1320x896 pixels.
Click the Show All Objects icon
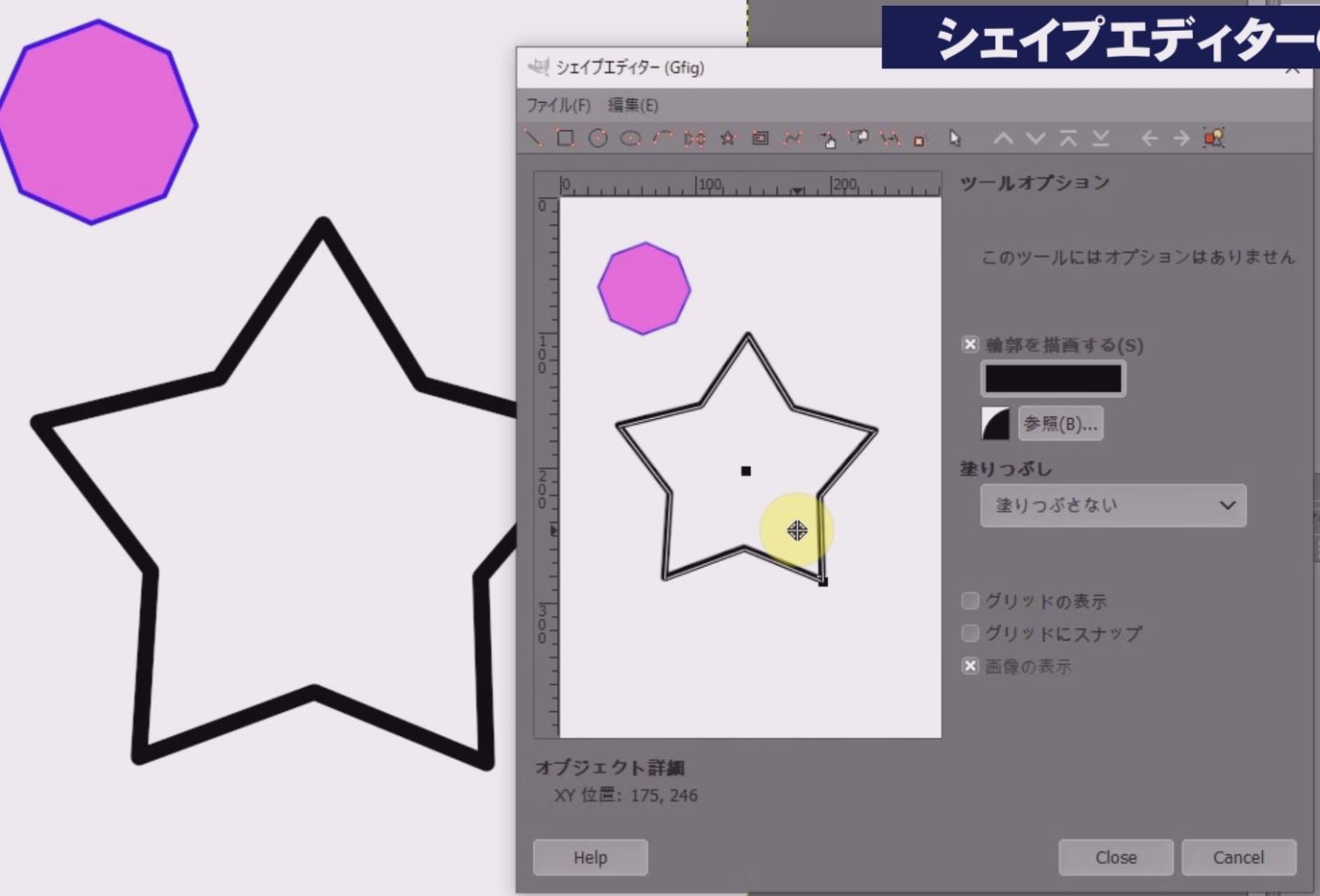(x=1214, y=138)
